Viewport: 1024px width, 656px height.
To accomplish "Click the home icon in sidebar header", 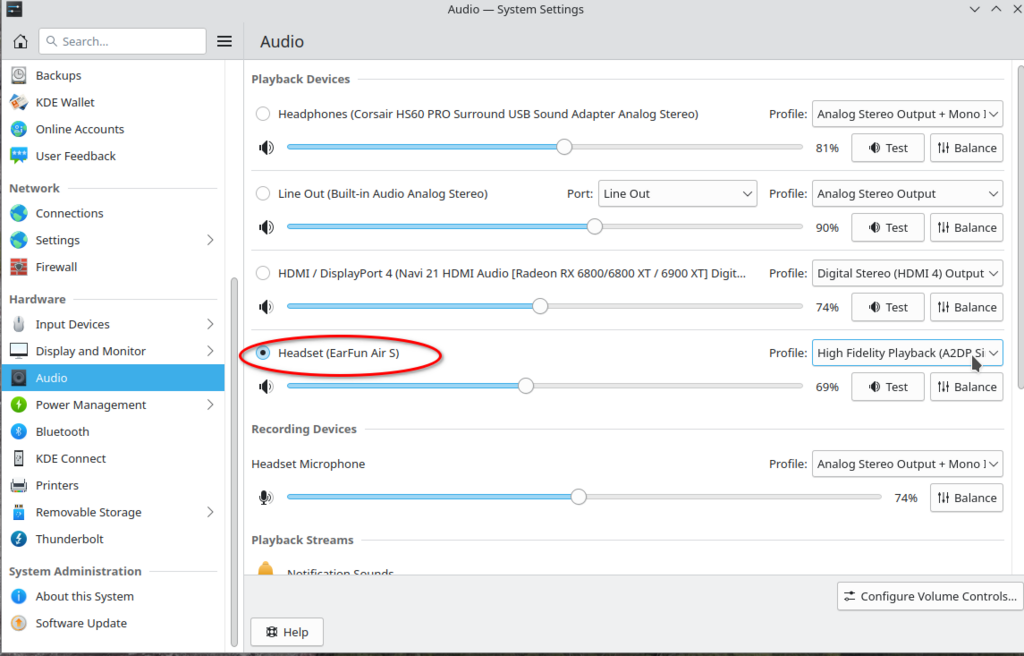I will (x=20, y=41).
